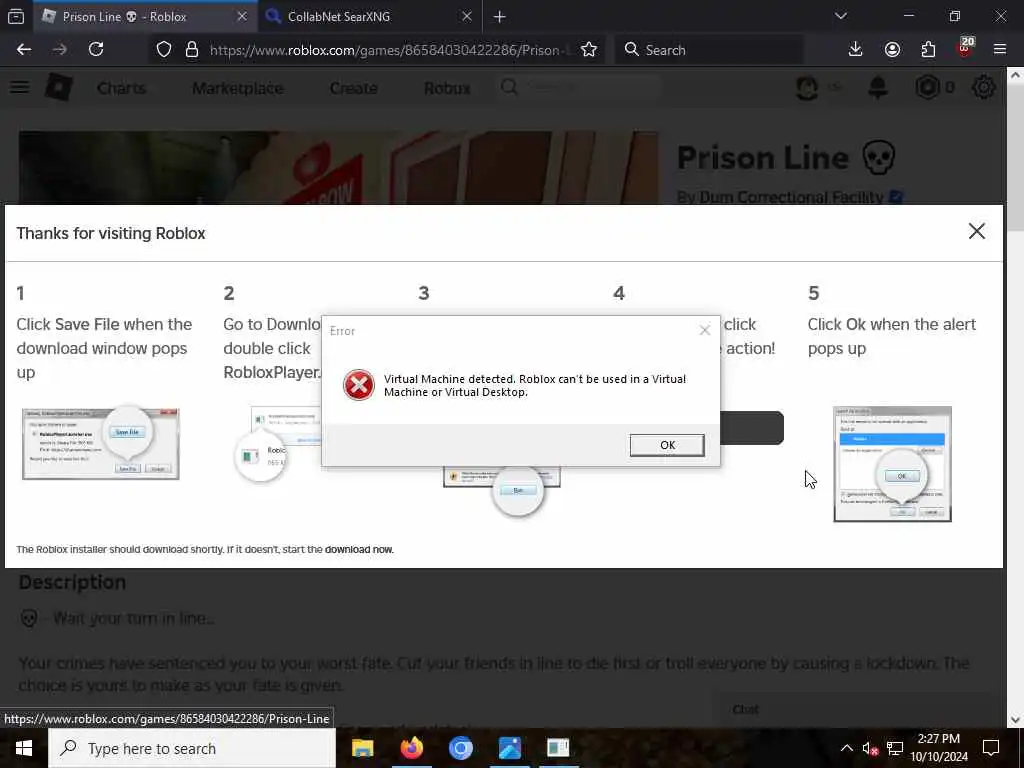Click the Firefox Search field
1024x768 pixels.
point(709,50)
